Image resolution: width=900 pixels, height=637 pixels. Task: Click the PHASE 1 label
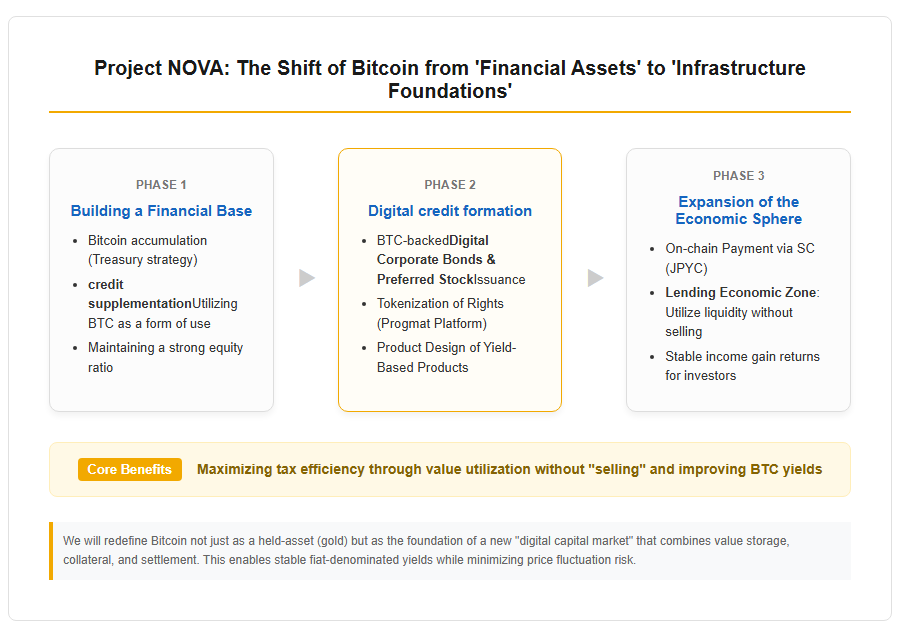coord(161,185)
